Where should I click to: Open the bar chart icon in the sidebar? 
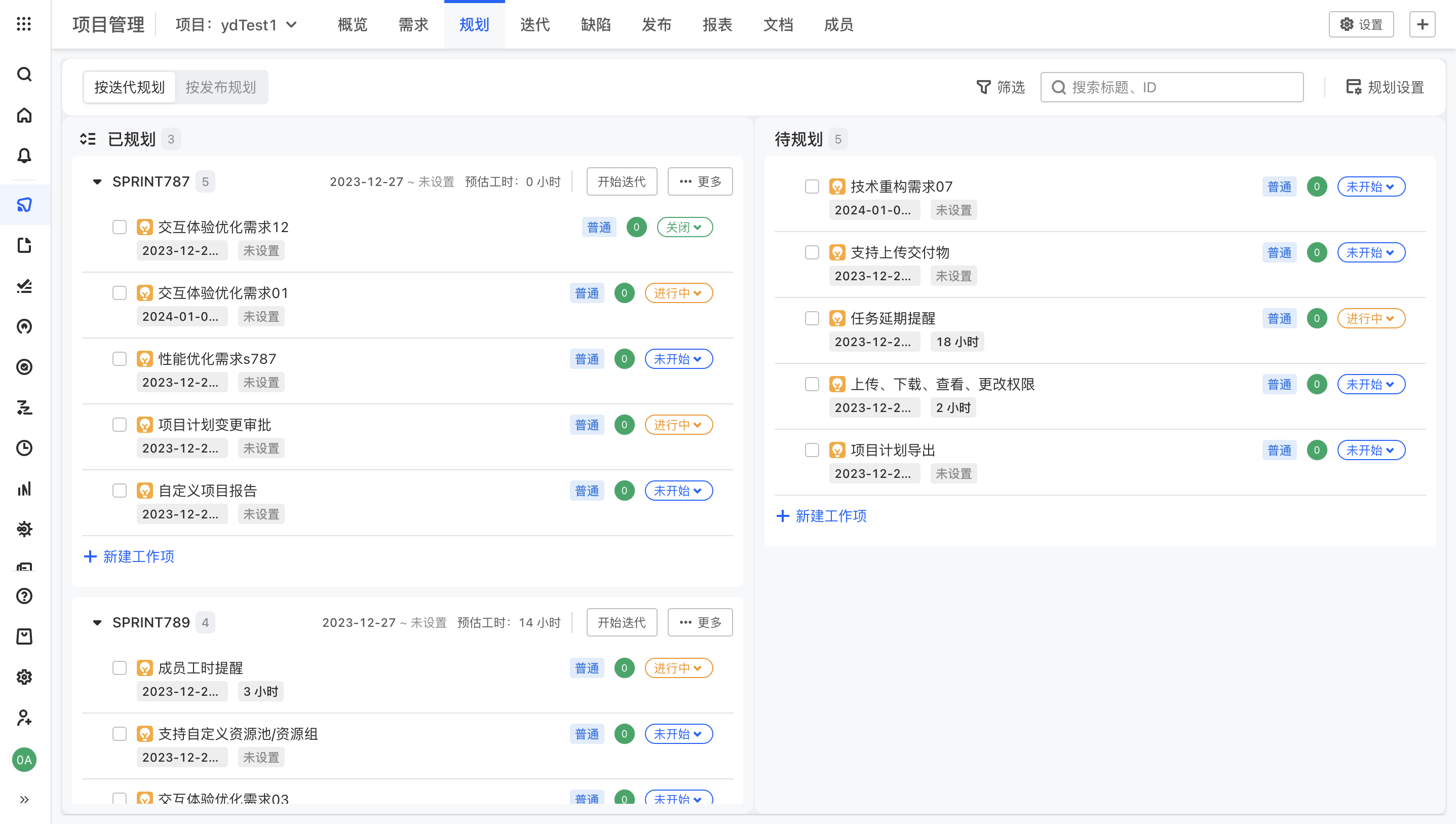point(24,489)
